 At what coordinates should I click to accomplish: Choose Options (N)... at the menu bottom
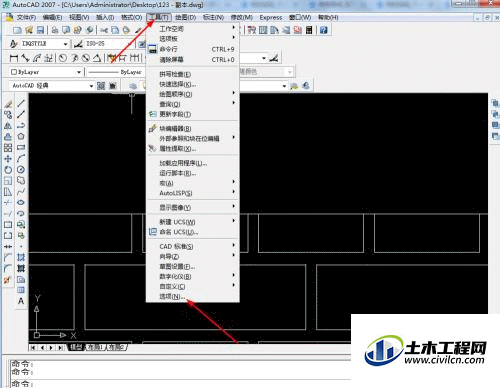click(x=192, y=296)
